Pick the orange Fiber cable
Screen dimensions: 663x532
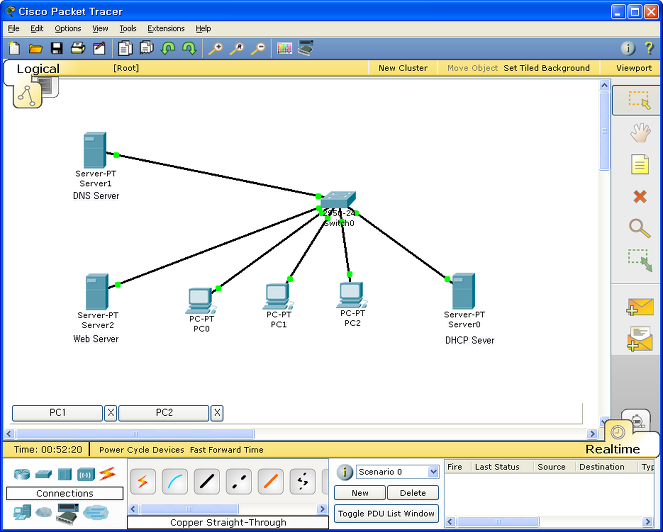[x=271, y=482]
